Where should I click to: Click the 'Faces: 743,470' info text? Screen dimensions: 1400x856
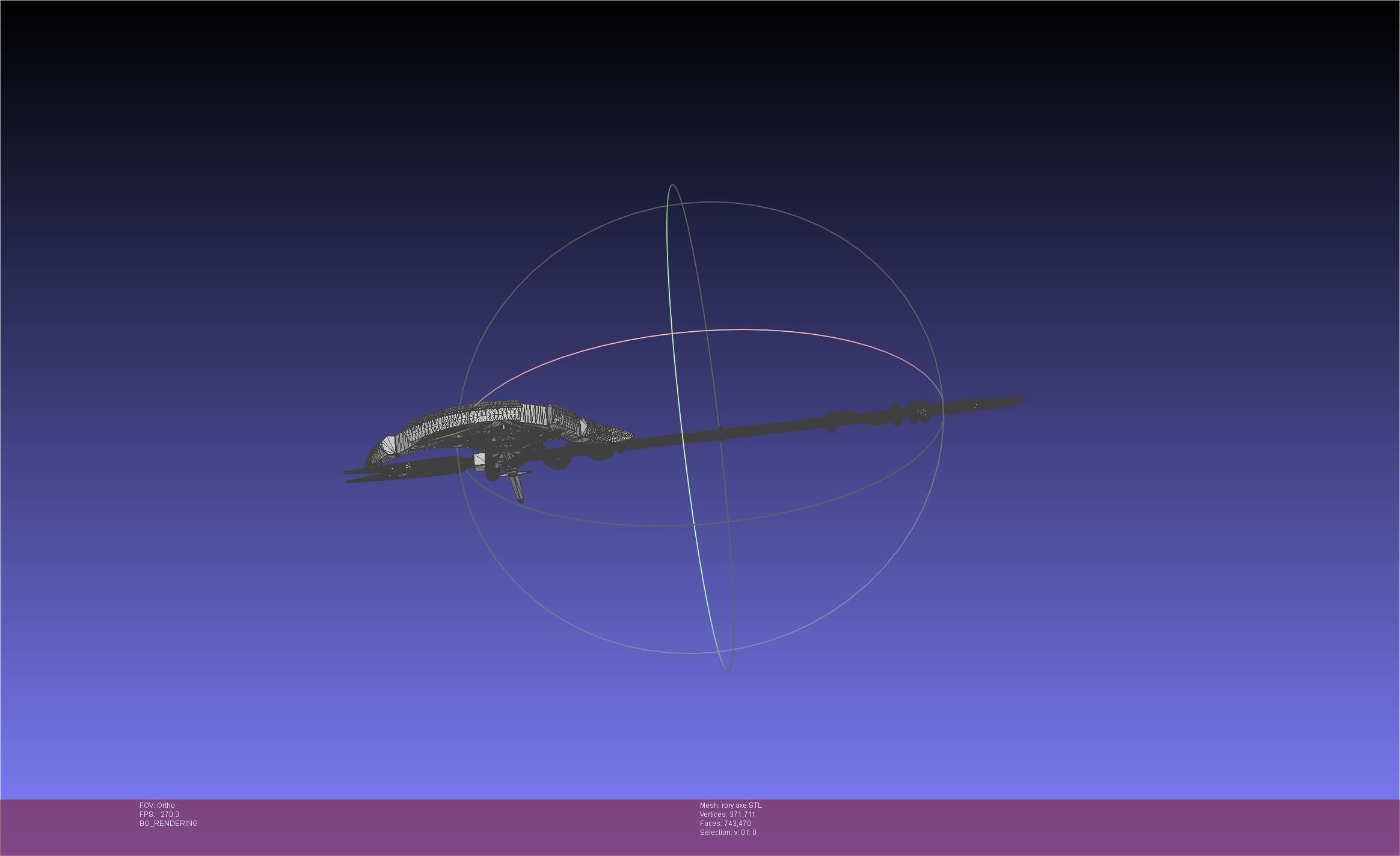pos(725,824)
